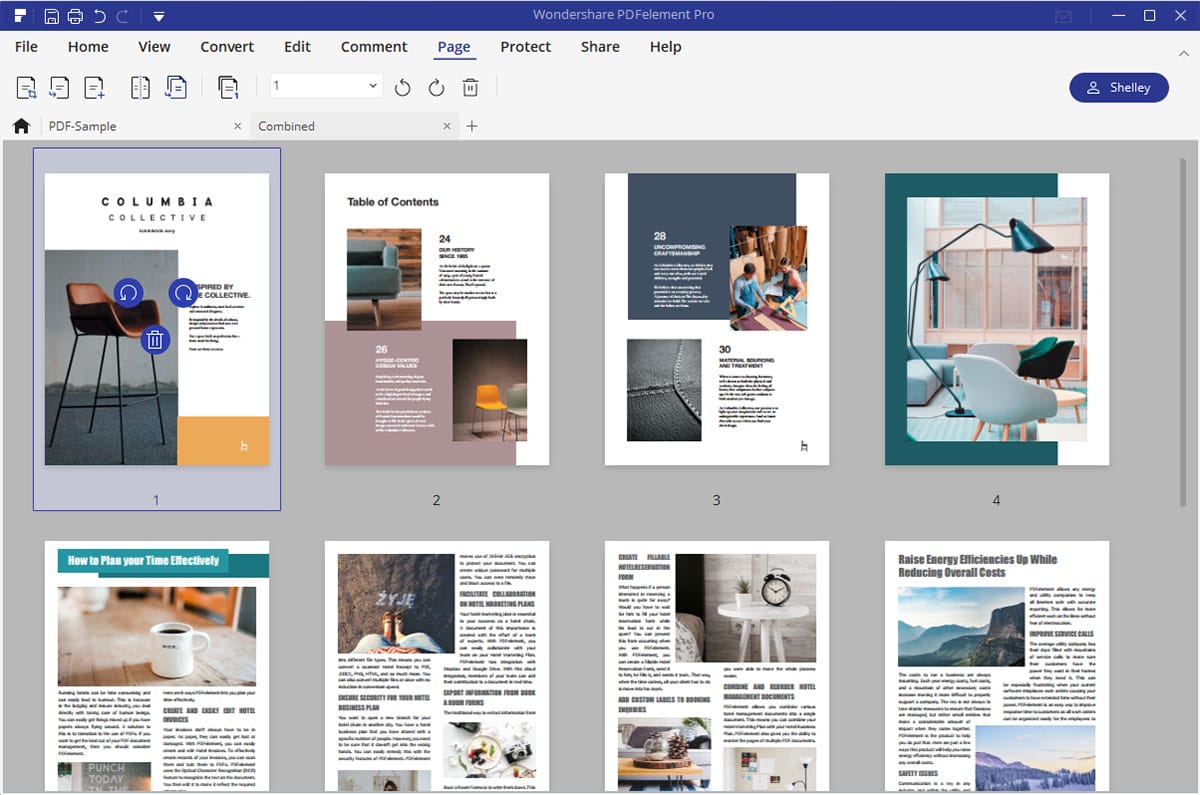Go to the Home start screen icon
The width and height of the screenshot is (1200, 795).
20,126
